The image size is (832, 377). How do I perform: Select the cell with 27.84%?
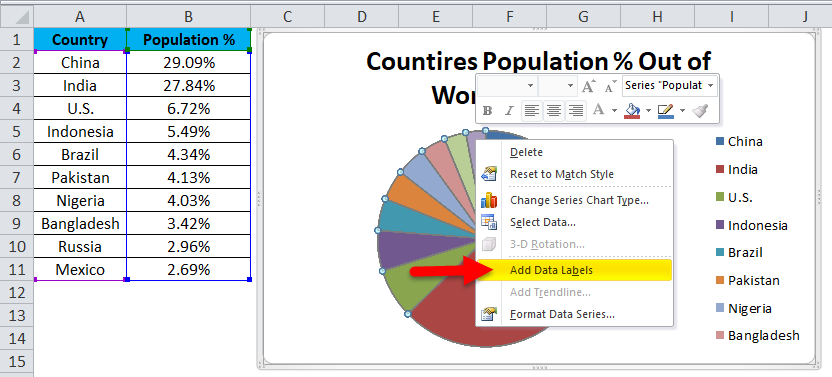pyautogui.click(x=188, y=85)
